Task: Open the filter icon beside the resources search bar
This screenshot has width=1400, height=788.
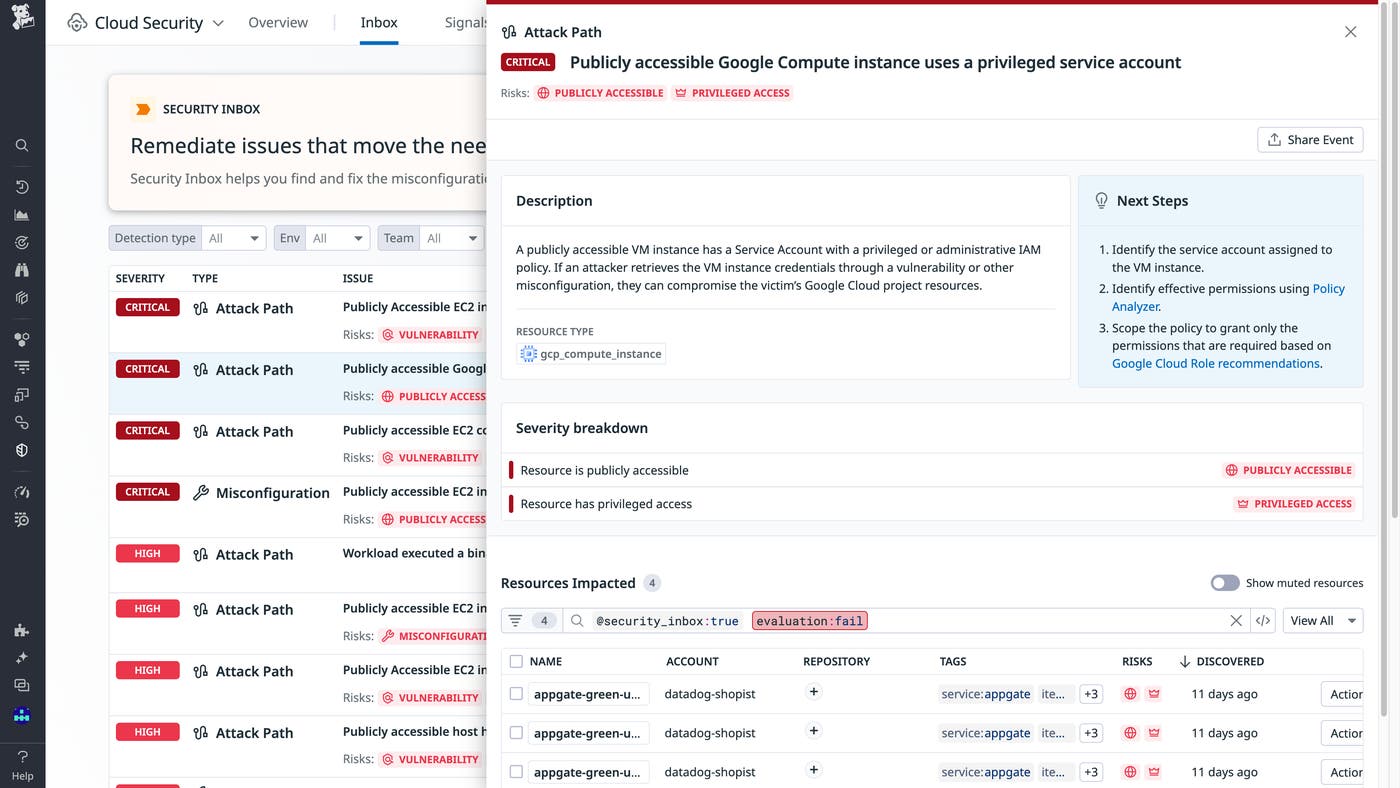Action: click(x=514, y=620)
